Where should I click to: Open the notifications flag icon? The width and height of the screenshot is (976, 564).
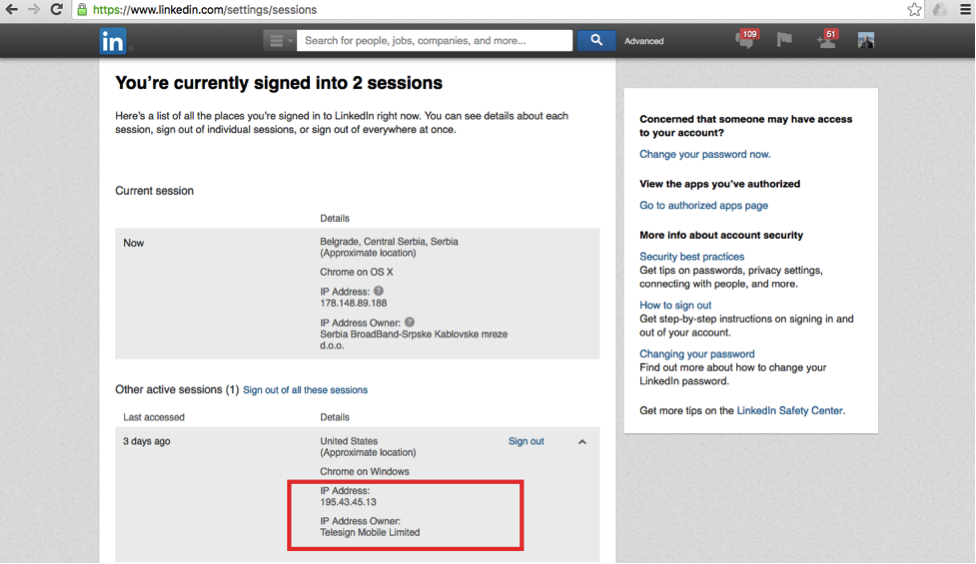[x=784, y=40]
